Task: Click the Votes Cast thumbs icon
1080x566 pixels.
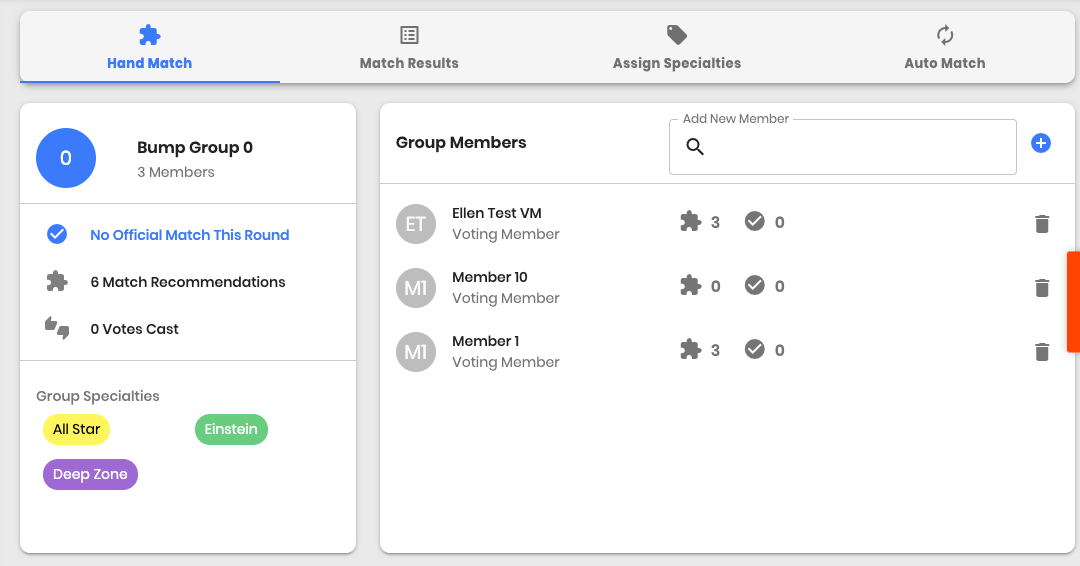Action: (x=57, y=328)
